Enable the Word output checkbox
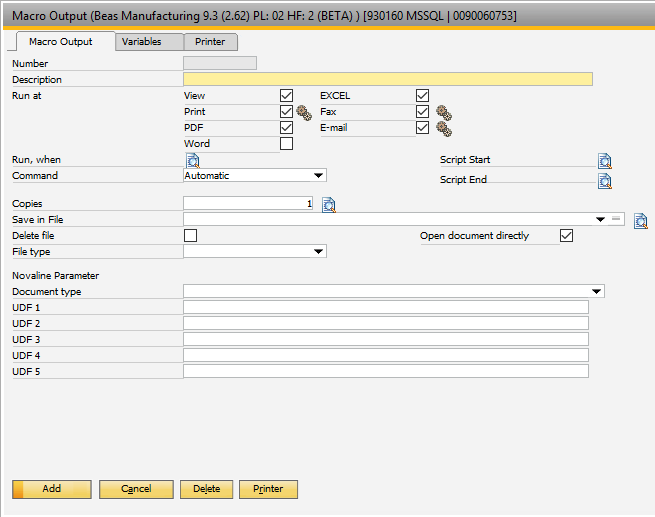655x517 pixels. [x=287, y=144]
